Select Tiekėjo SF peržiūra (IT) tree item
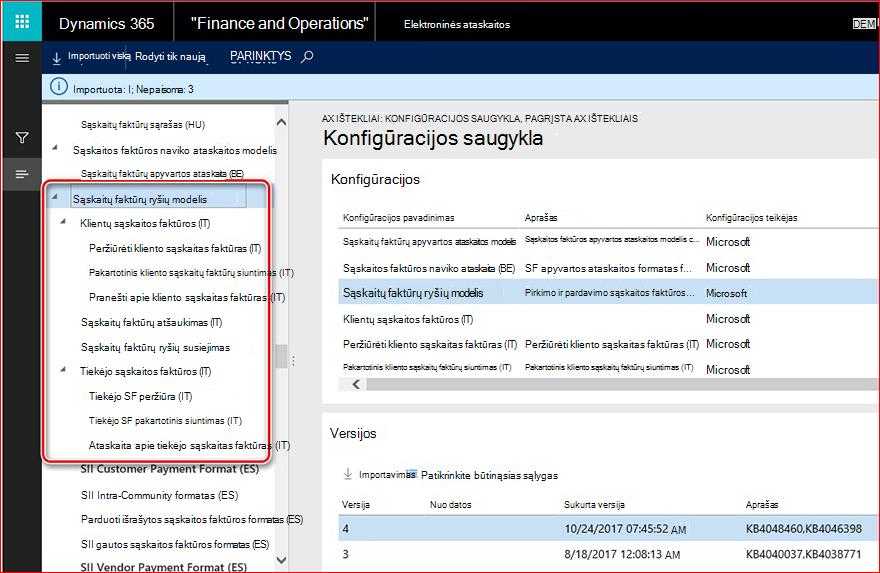The height and width of the screenshot is (573, 880). [x=140, y=396]
